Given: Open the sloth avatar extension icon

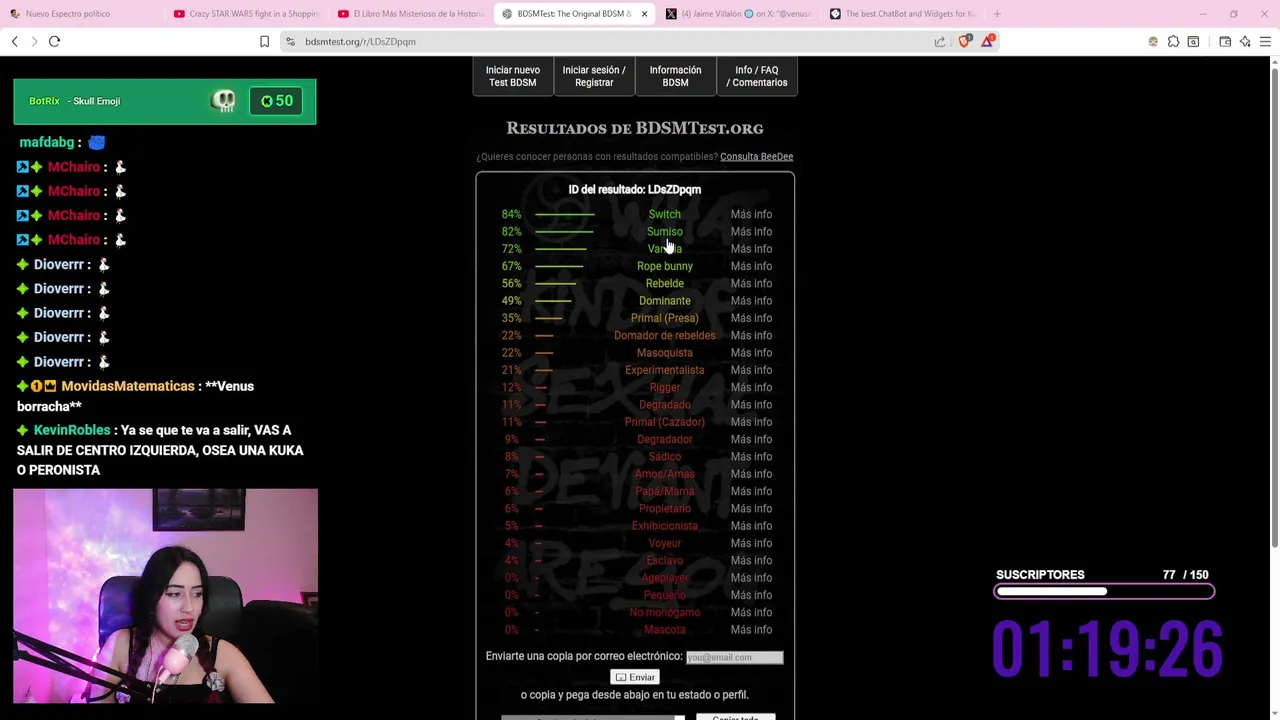Looking at the screenshot, I should (1153, 41).
